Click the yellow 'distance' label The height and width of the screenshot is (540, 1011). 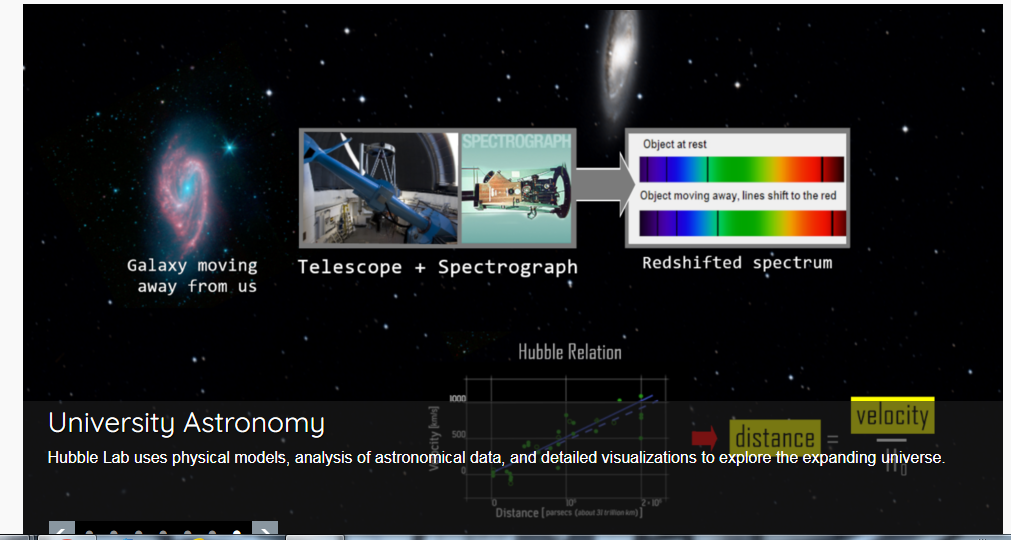775,438
